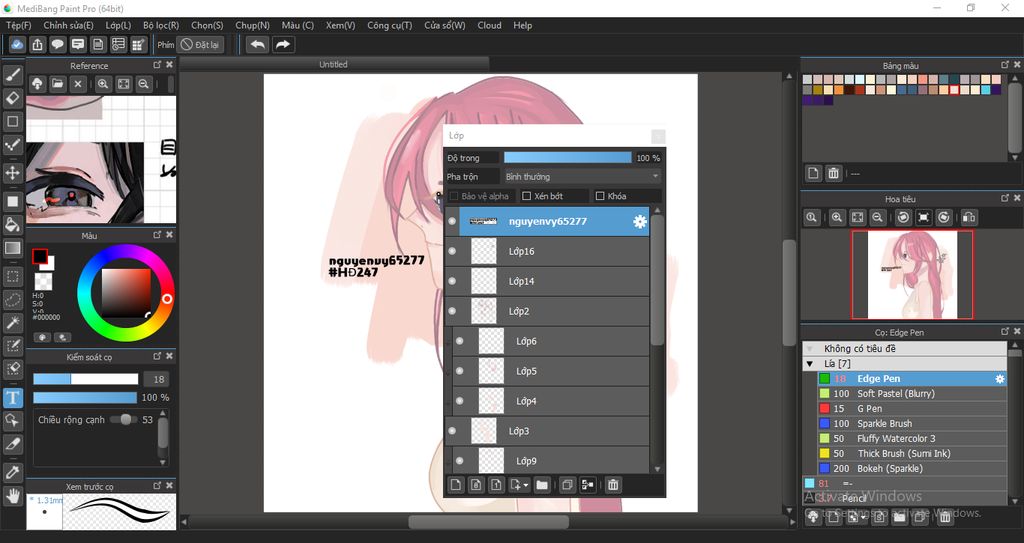
Task: Hide the nguyenvy65277 layer
Action: pos(452,222)
